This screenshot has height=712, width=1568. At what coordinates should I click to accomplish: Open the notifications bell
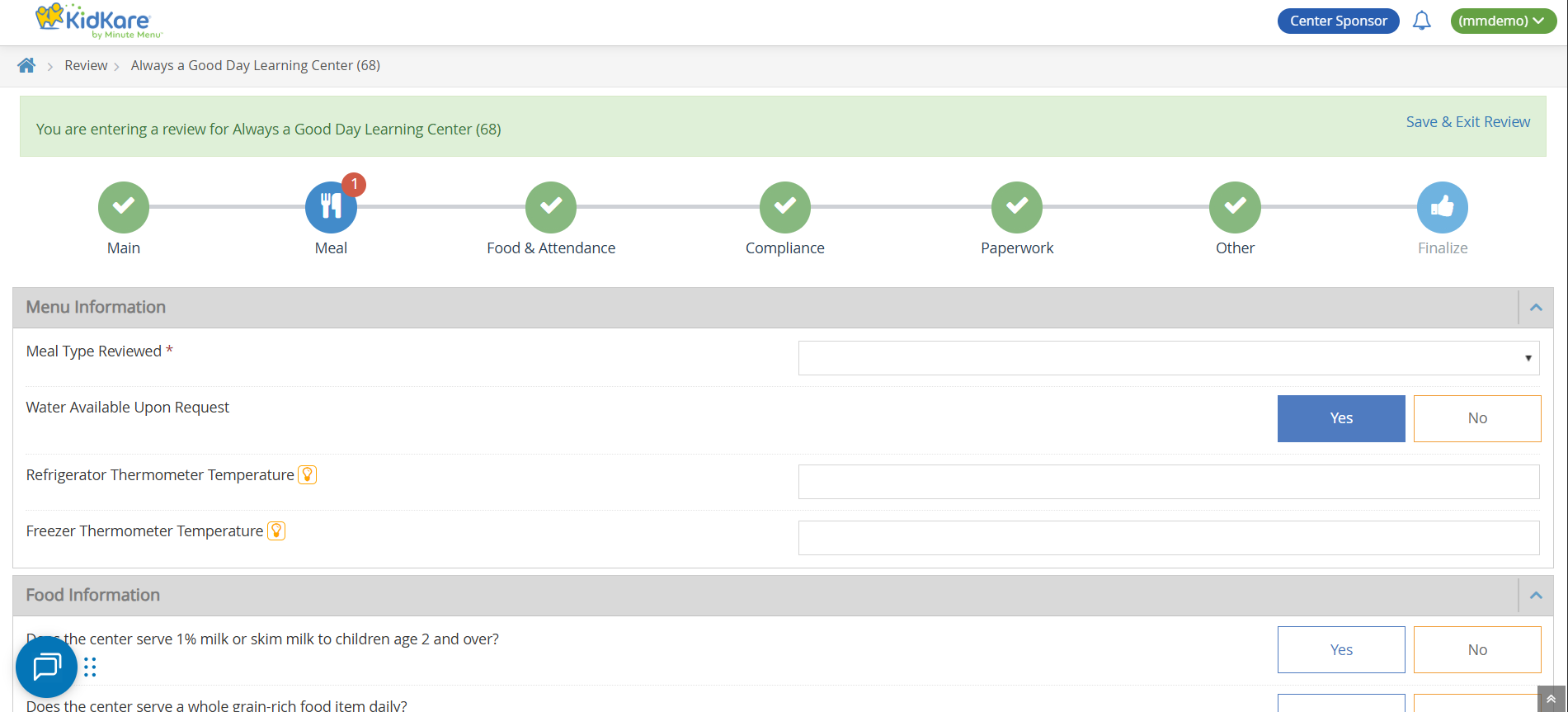1421,21
